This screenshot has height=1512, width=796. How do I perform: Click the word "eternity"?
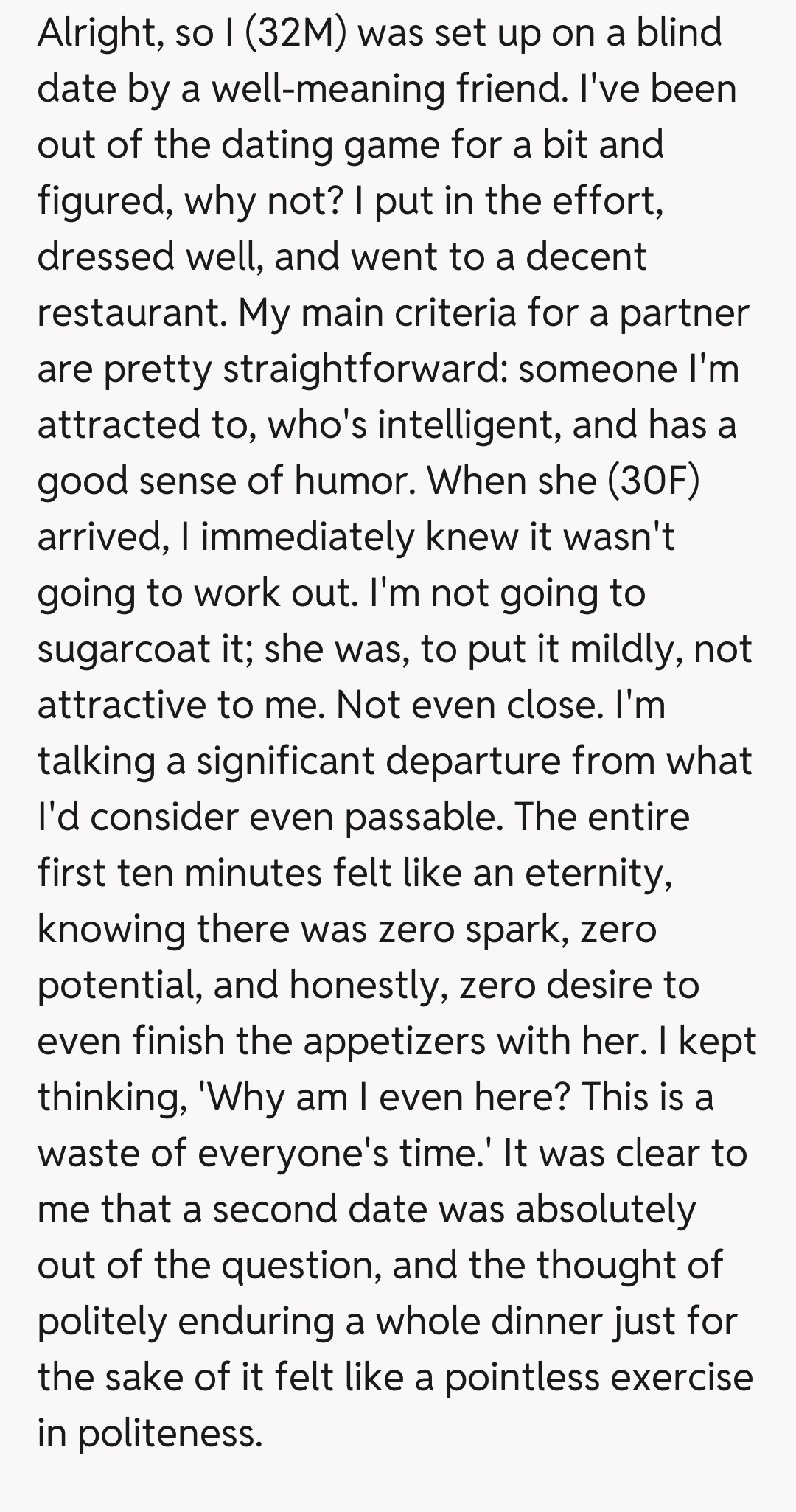click(596, 873)
